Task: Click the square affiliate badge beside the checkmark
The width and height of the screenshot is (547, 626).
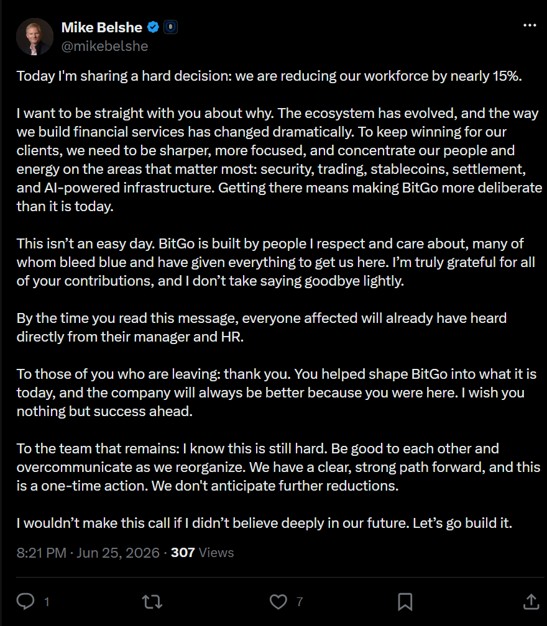Action: click(170, 27)
